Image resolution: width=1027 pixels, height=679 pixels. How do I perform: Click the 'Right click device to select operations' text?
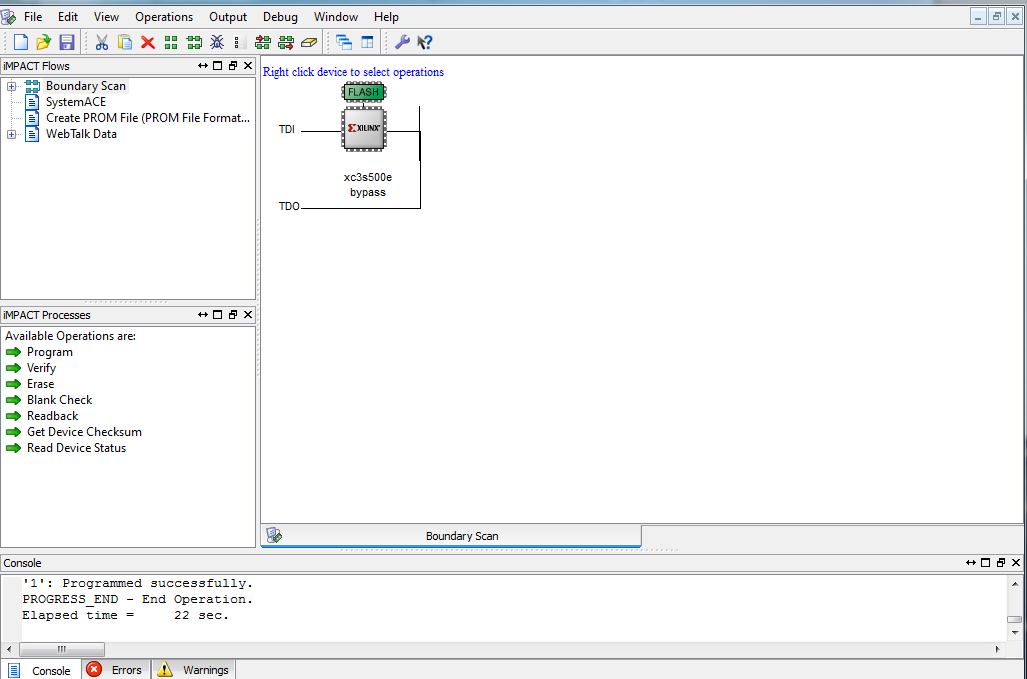tap(353, 72)
